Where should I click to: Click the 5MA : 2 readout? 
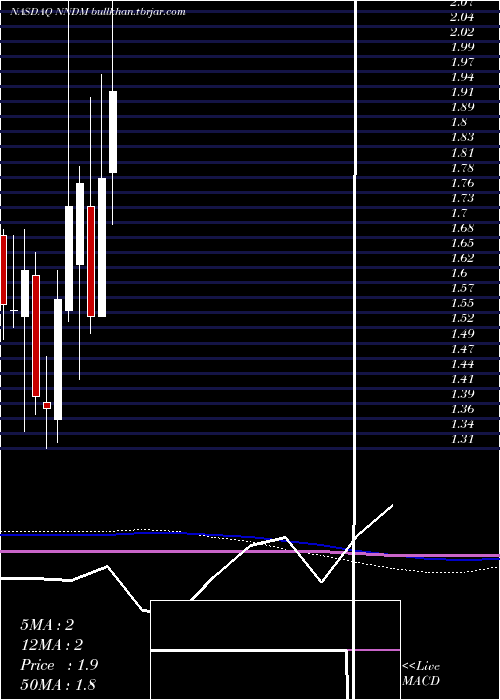click(47, 625)
